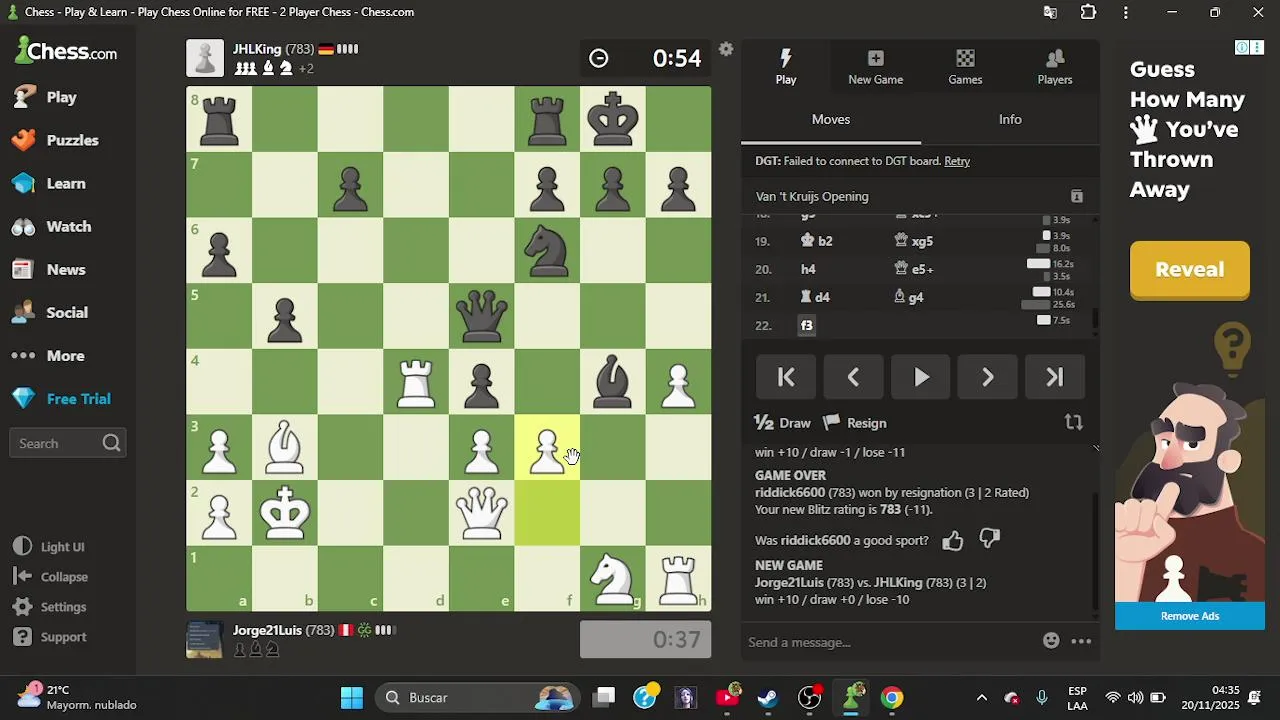Click the white rook on d4
The height and width of the screenshot is (720, 1280).
tap(416, 382)
